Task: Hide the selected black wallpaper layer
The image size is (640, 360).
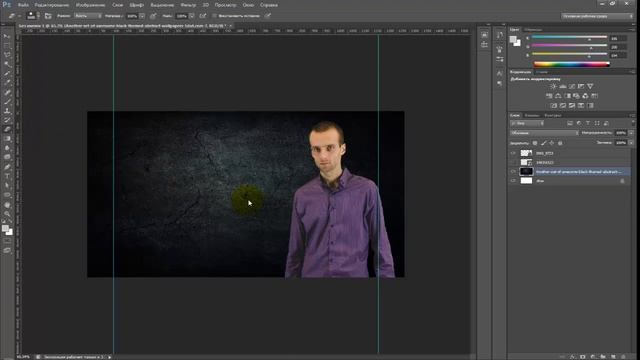Action: (x=513, y=171)
